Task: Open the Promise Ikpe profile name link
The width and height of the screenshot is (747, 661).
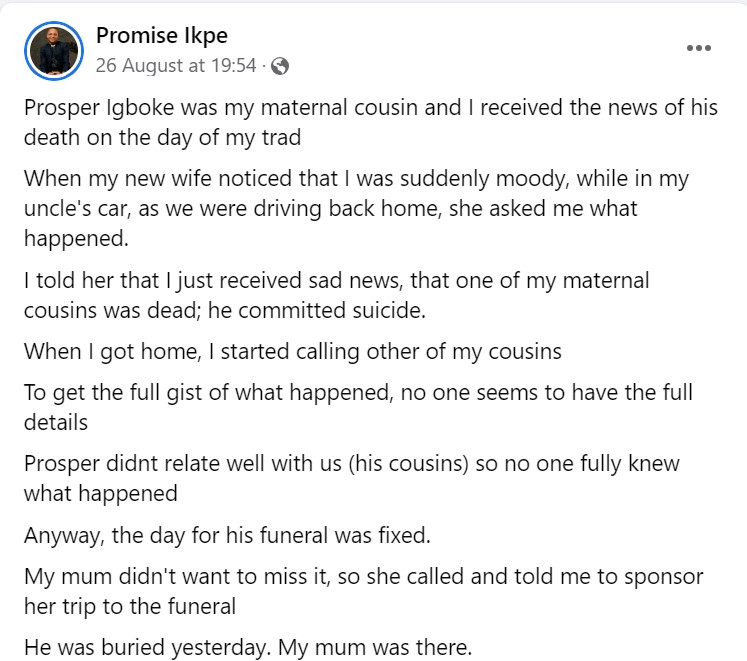Action: (161, 36)
